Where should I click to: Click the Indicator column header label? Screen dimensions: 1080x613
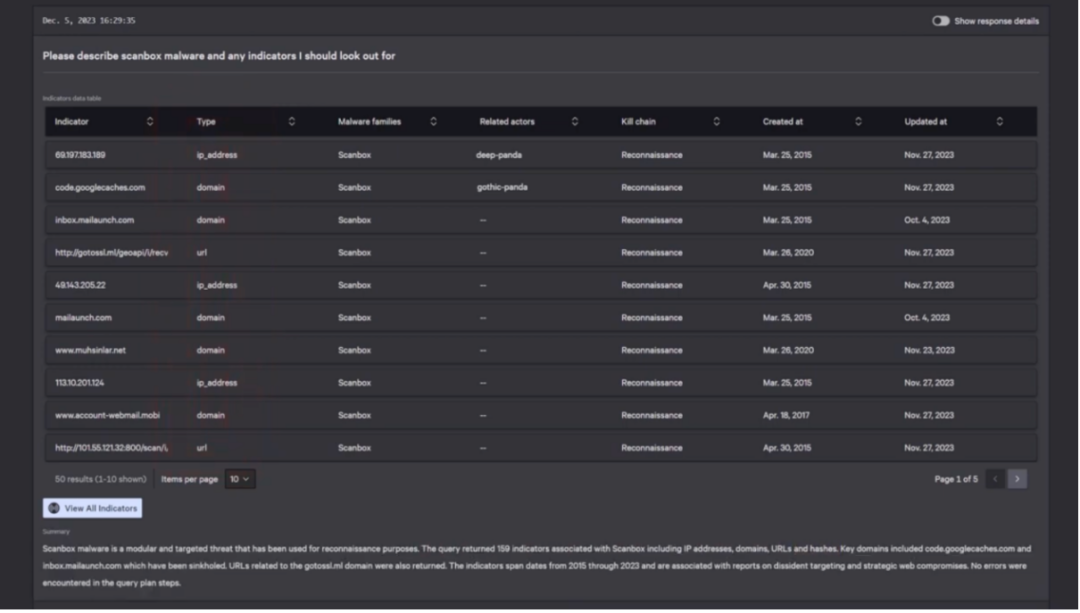point(72,122)
